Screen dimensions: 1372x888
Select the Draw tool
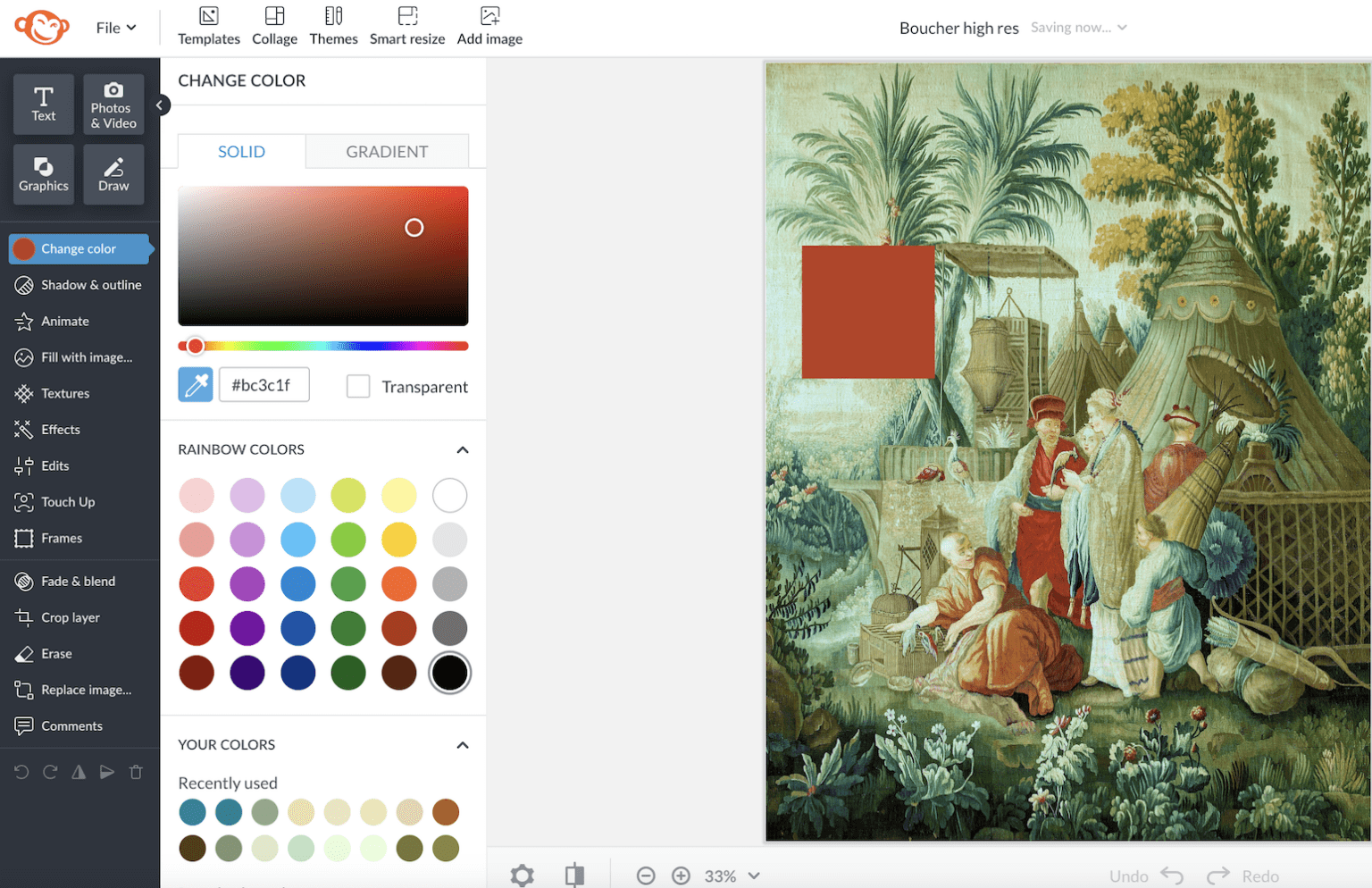(113, 174)
